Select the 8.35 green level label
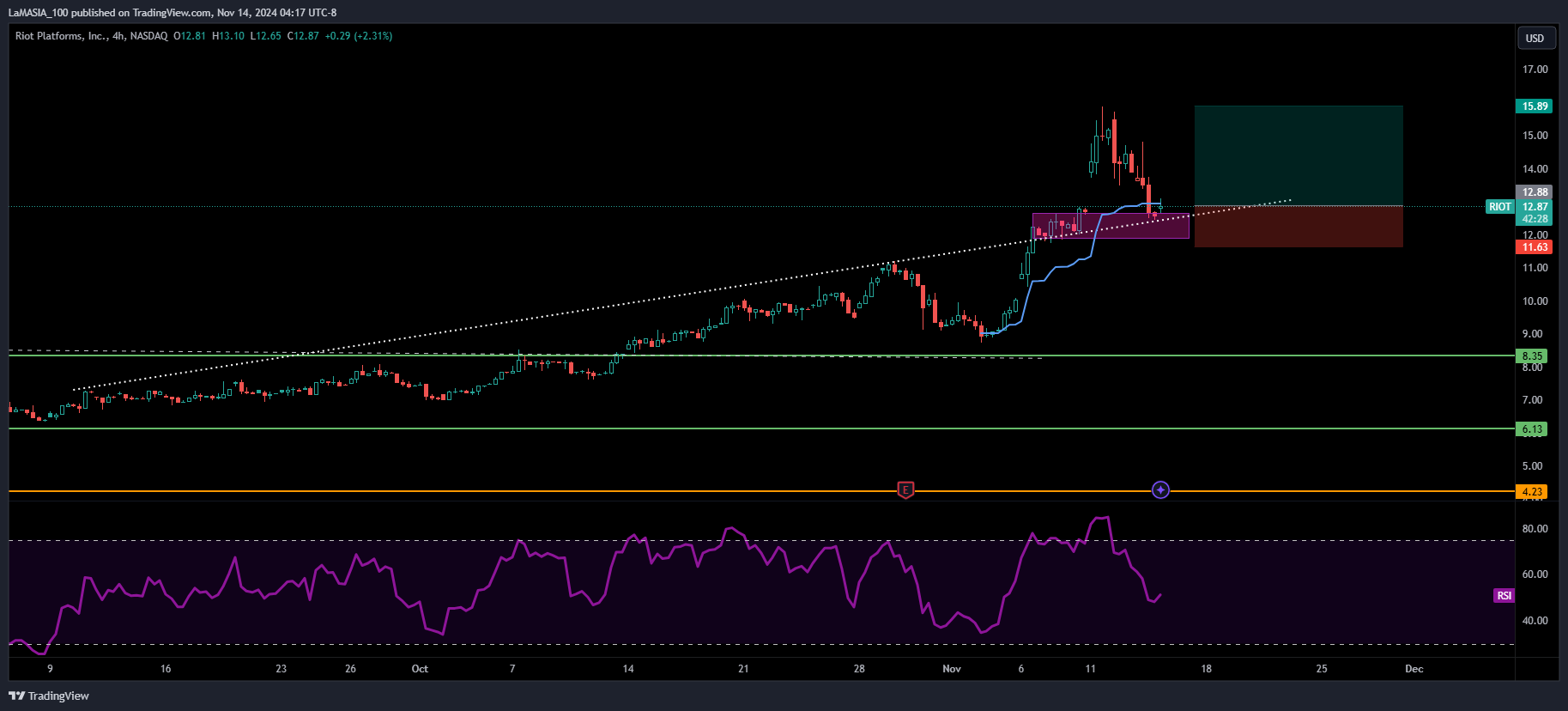This screenshot has height=711, width=1568. 1532,355
